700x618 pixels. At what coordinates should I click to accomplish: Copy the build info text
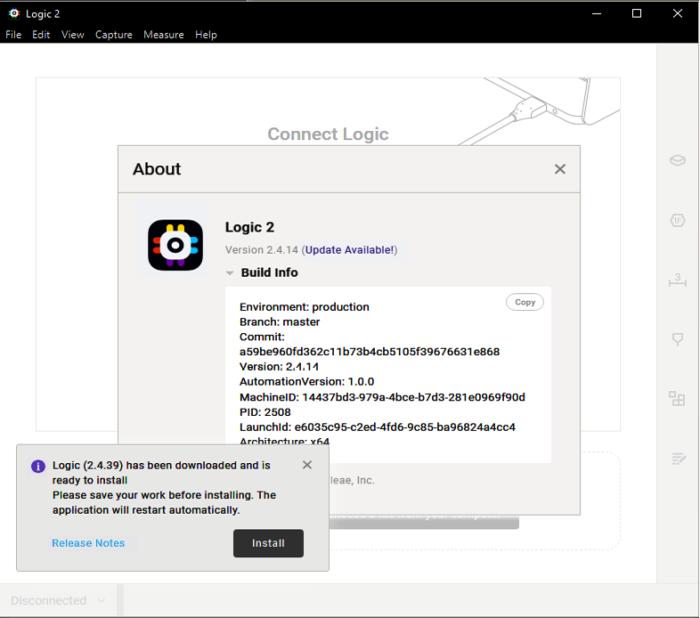point(525,302)
